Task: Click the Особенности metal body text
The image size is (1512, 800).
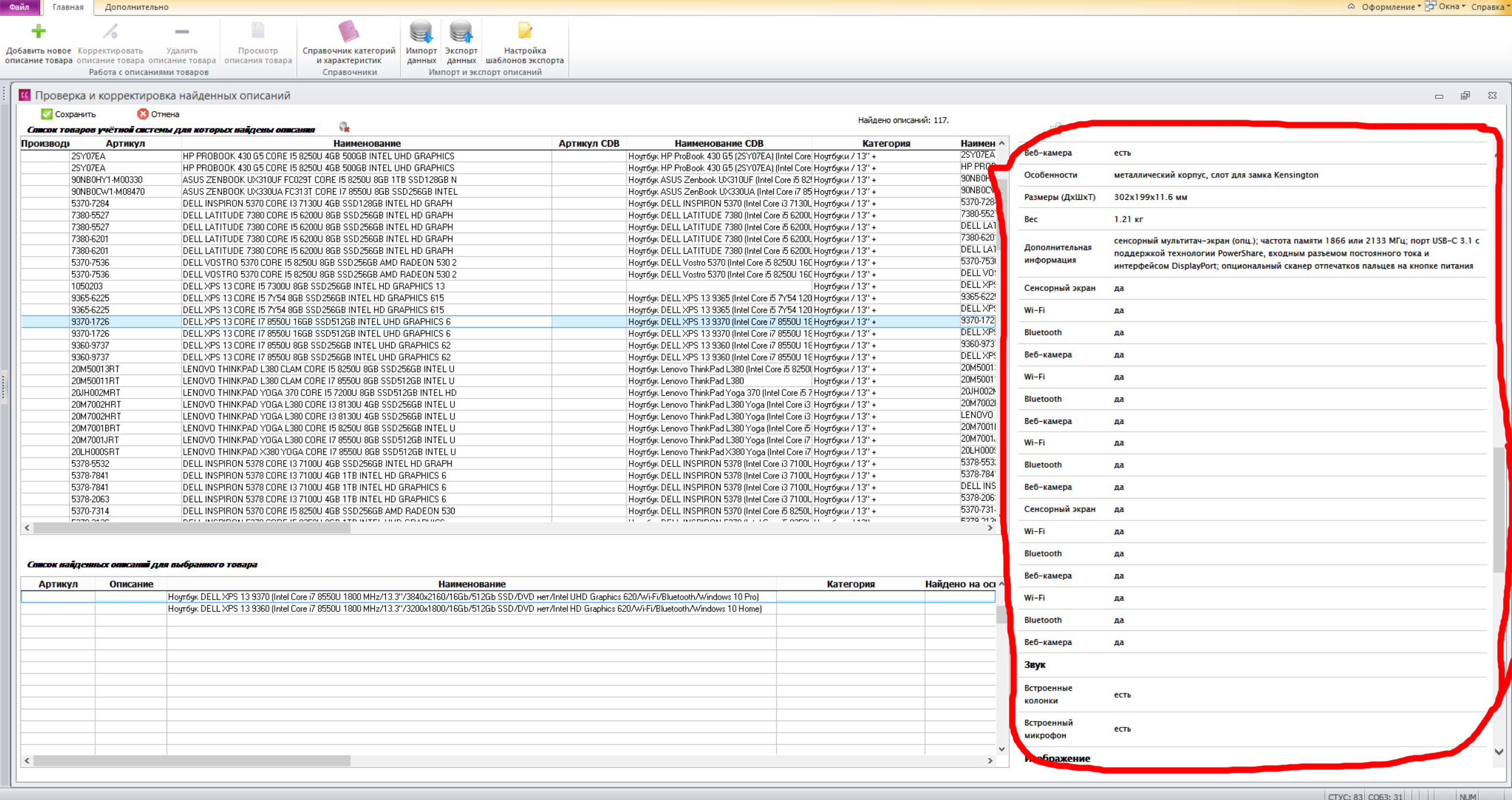Action: [x=1216, y=174]
